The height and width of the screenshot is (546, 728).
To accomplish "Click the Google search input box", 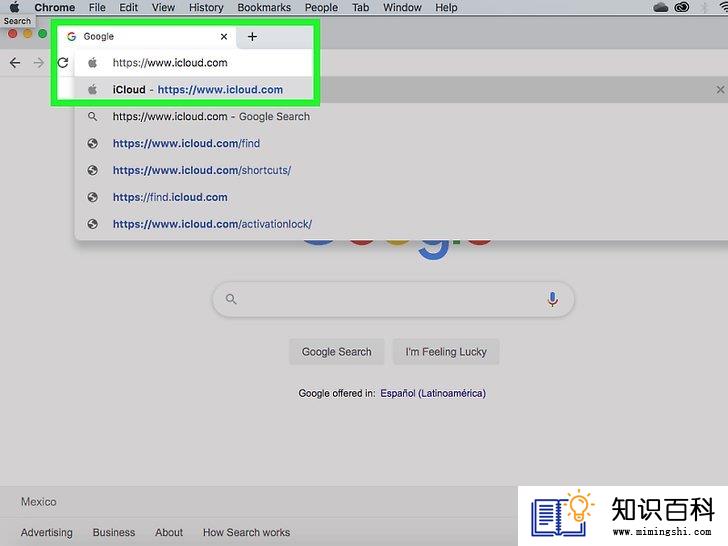I will coord(393,299).
